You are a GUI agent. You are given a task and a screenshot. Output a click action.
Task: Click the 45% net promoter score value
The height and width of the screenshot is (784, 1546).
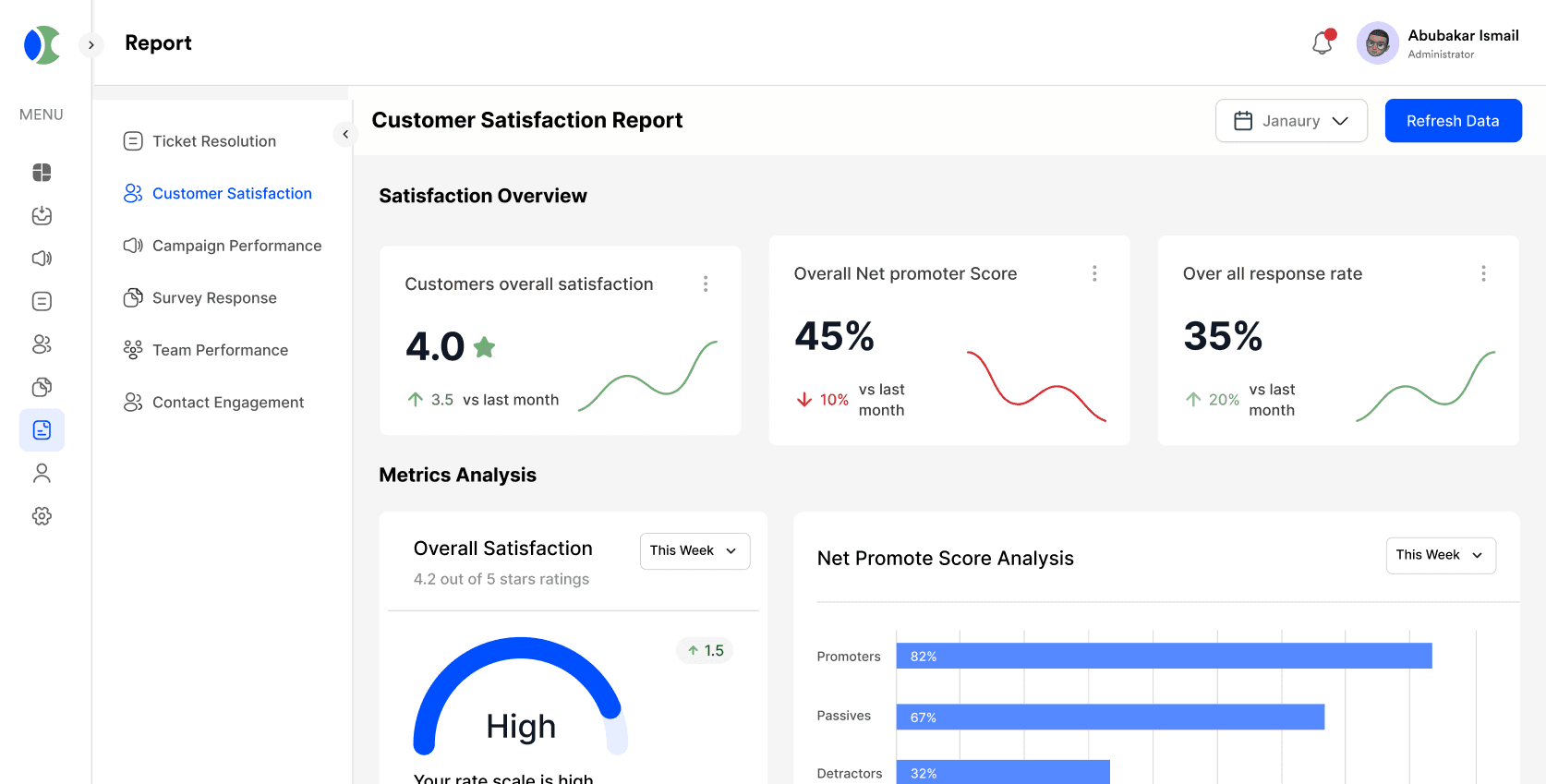834,336
